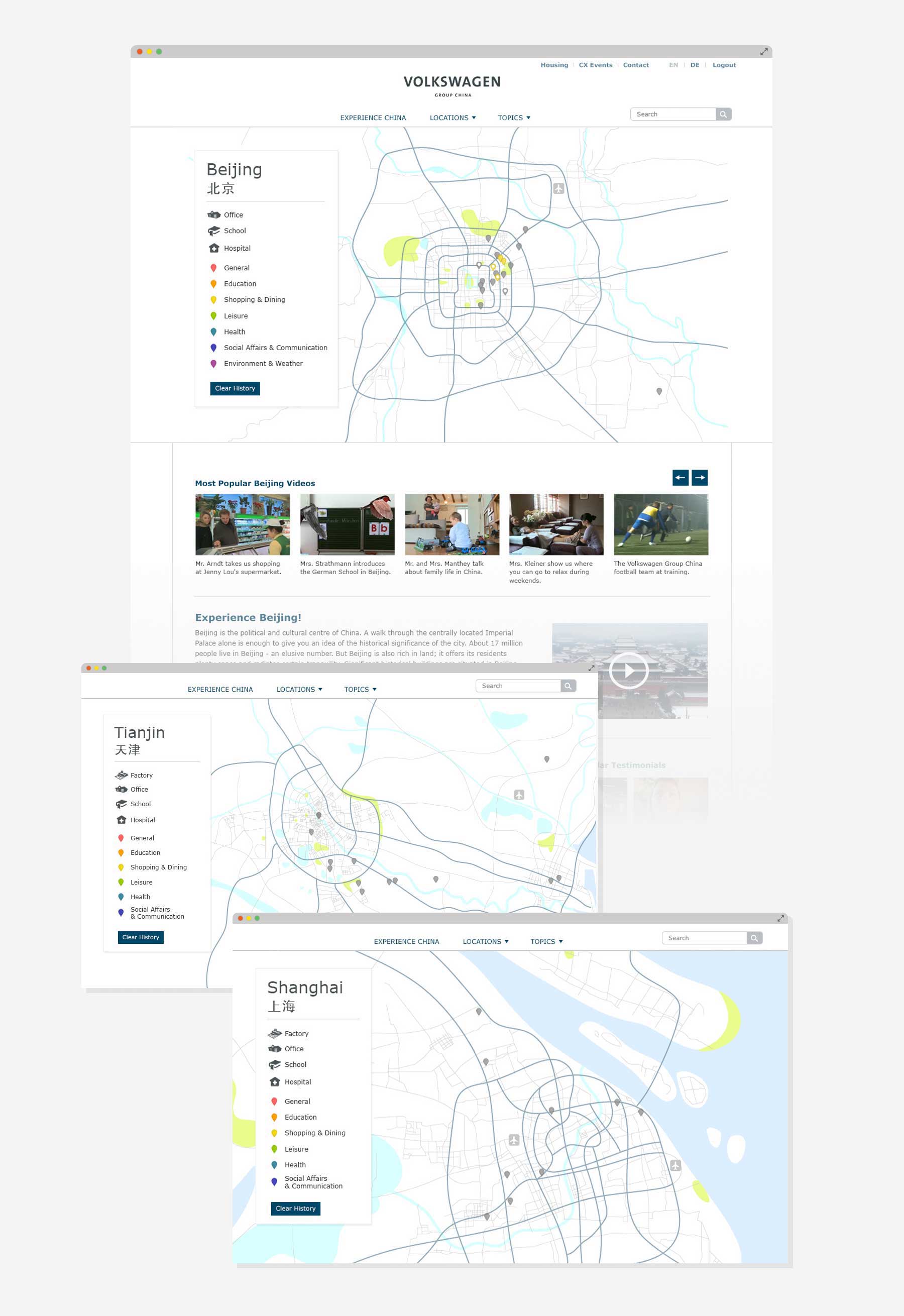Switch language to DE
Image resolution: width=904 pixels, height=1316 pixels.
click(x=695, y=65)
